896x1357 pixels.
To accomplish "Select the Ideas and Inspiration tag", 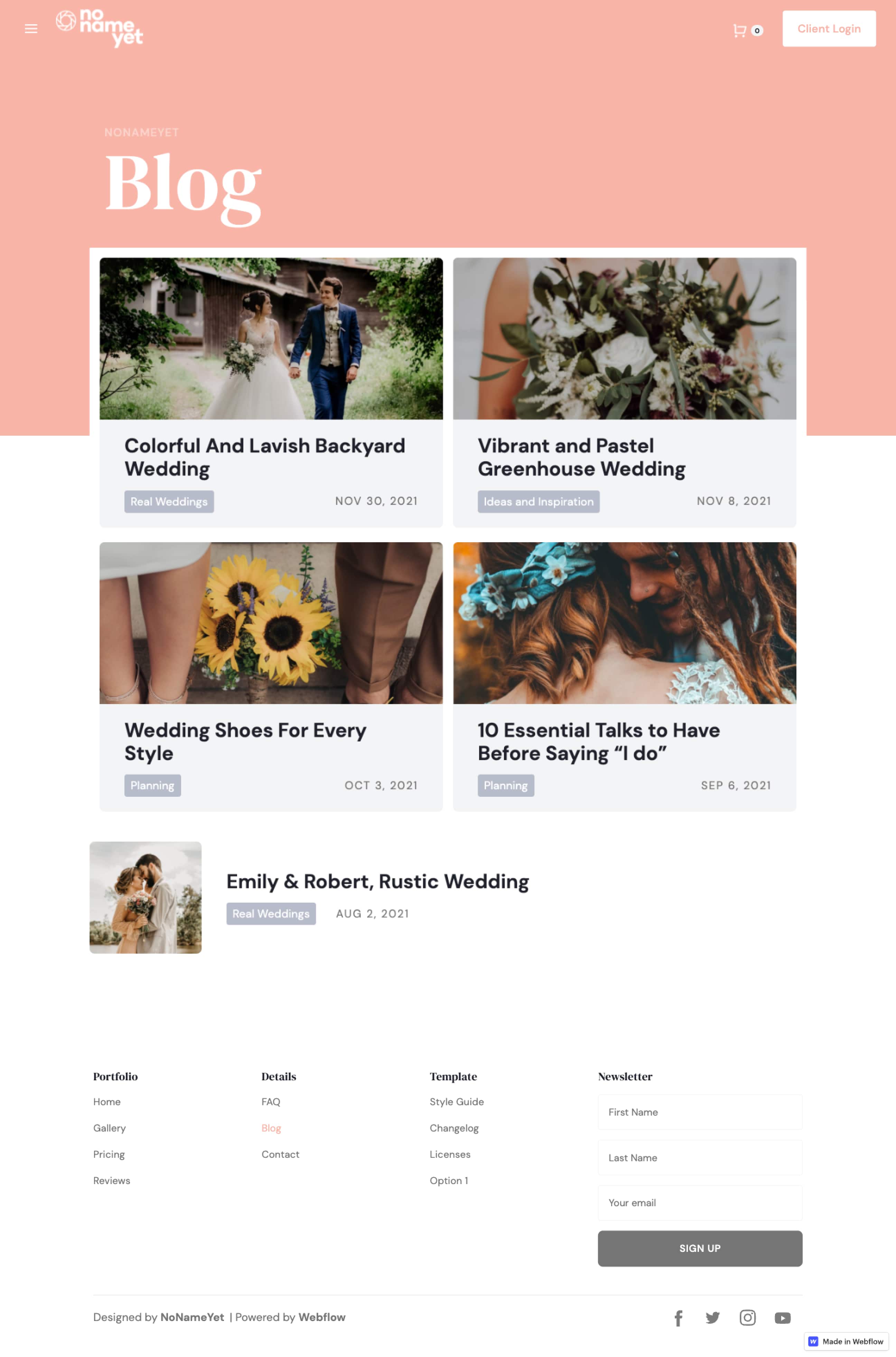I will [x=538, y=501].
